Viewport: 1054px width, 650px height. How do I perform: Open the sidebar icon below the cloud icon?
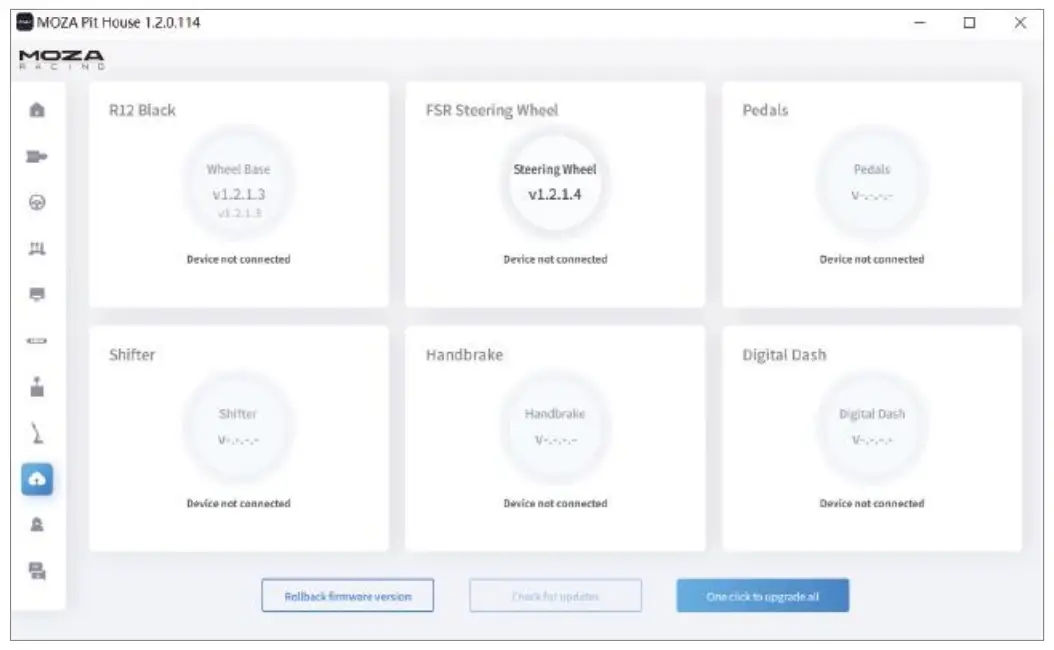click(x=38, y=524)
